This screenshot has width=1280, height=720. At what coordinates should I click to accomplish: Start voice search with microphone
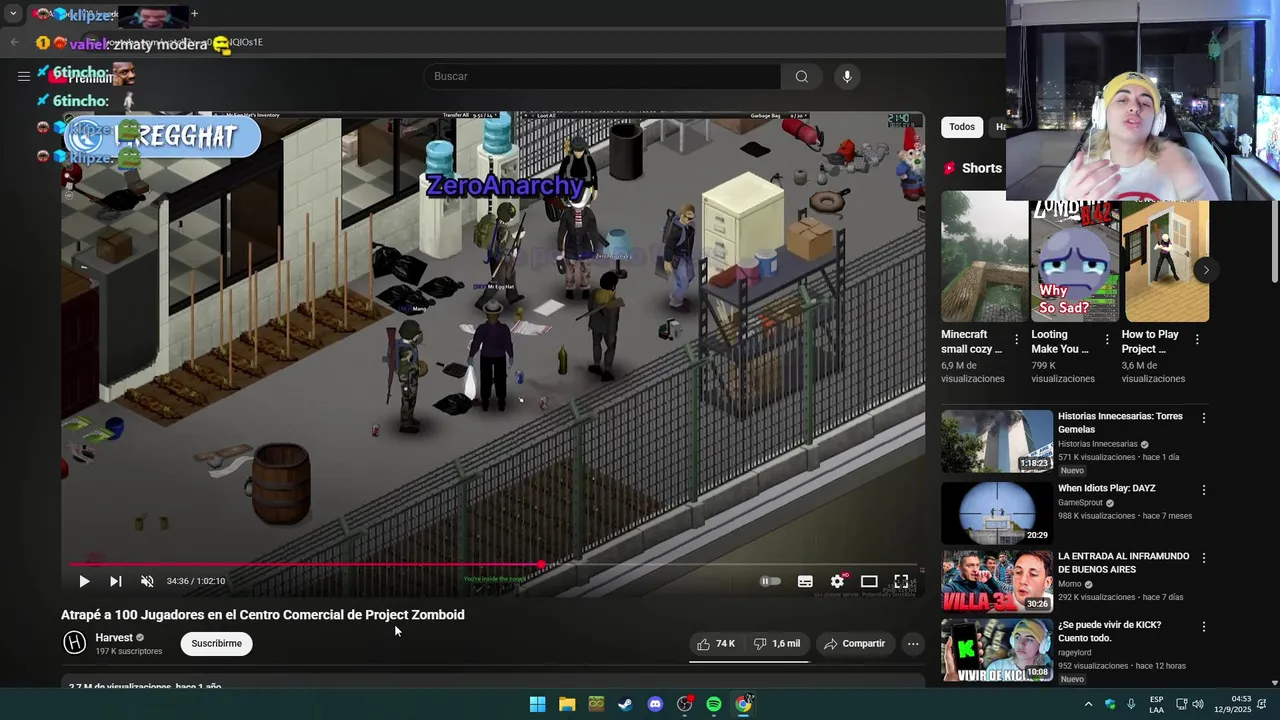(x=847, y=76)
